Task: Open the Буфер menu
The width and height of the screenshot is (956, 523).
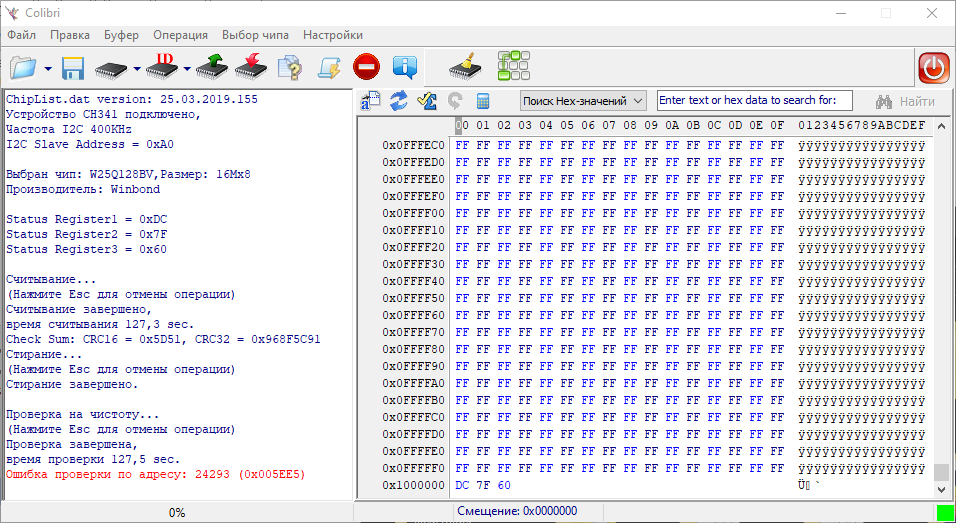Action: 121,35
